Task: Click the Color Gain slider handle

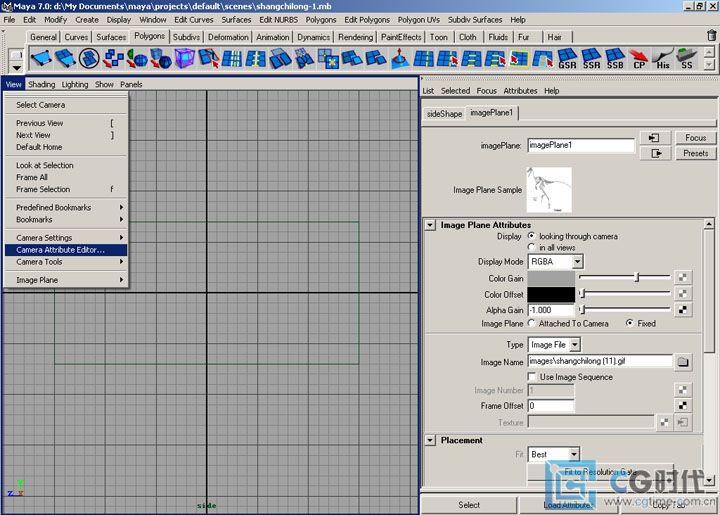Action: [x=637, y=277]
